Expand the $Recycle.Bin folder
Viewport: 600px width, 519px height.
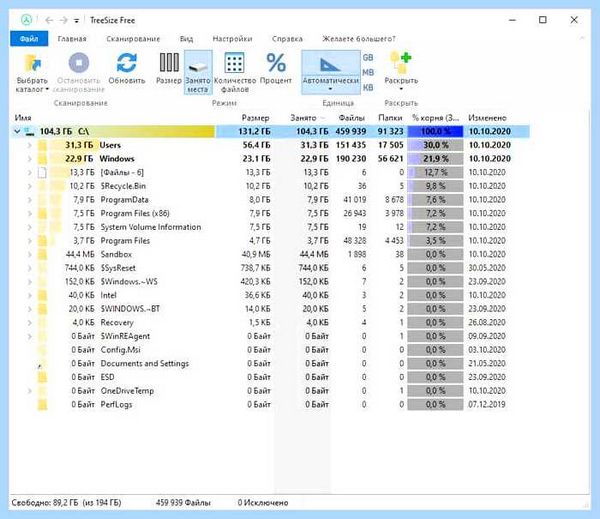tap(29, 186)
